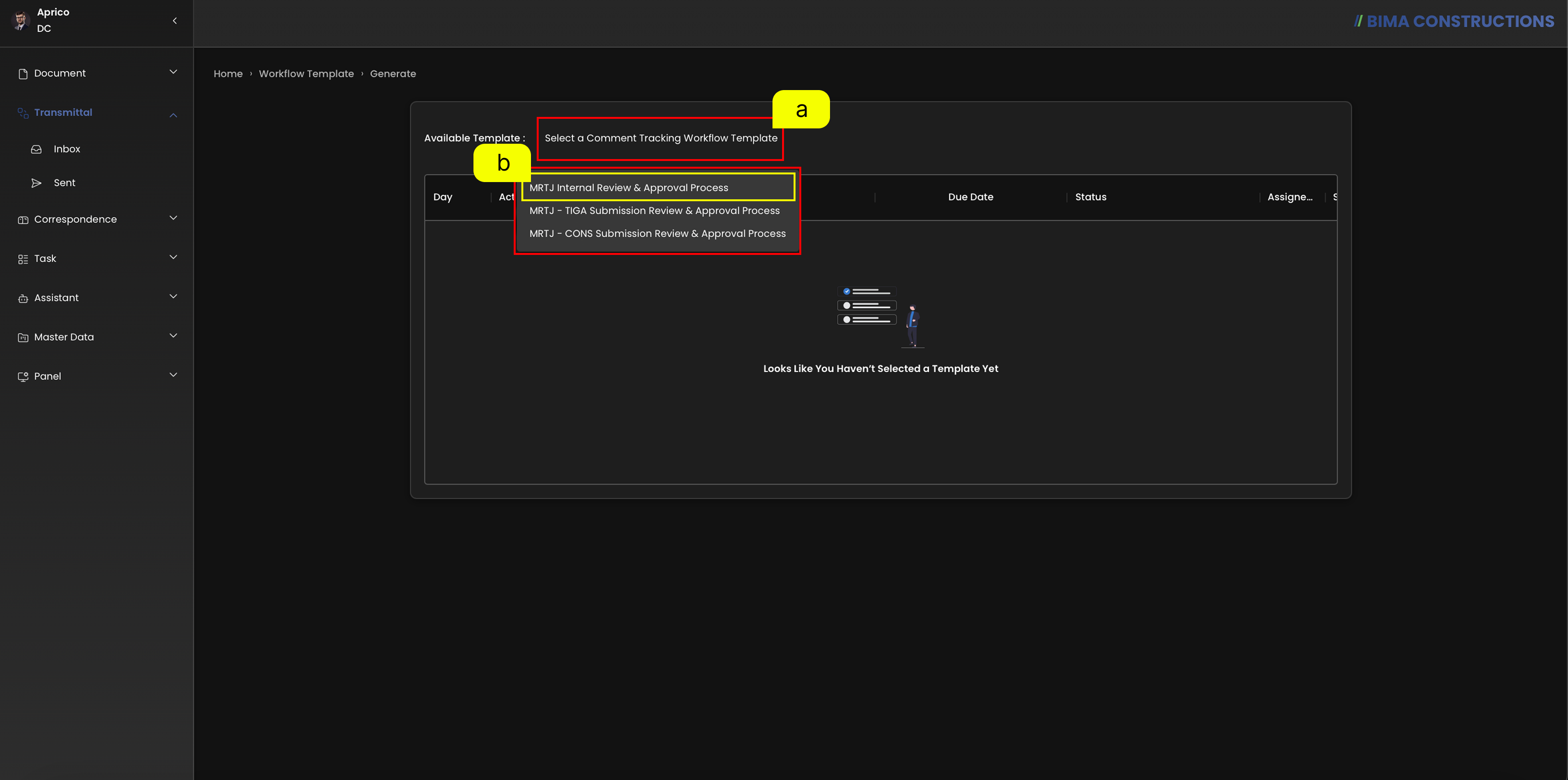Click the Day column header
The image size is (1568, 780).
(x=442, y=197)
